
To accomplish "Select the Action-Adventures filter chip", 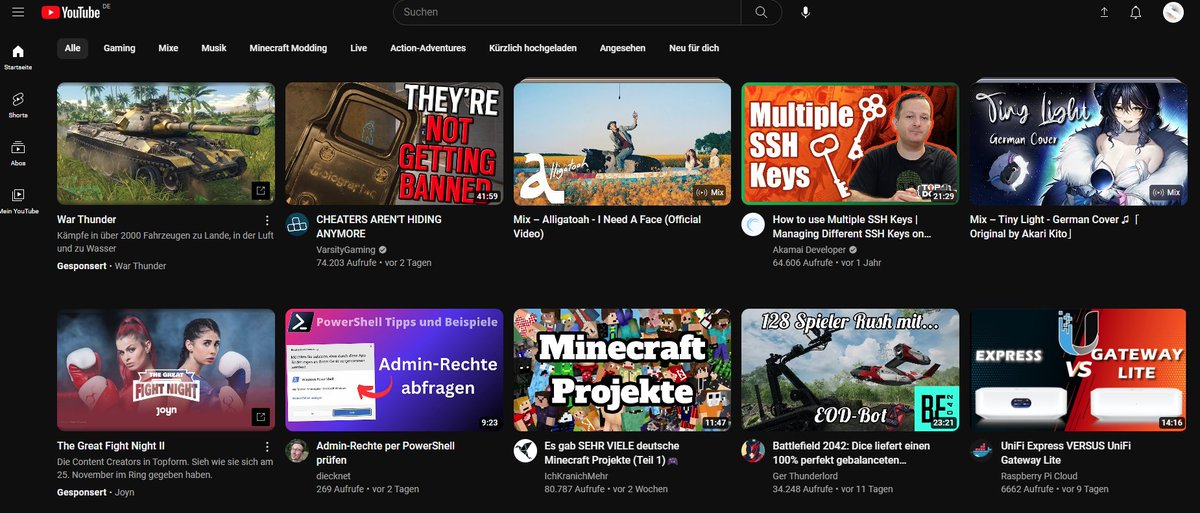I will point(428,48).
